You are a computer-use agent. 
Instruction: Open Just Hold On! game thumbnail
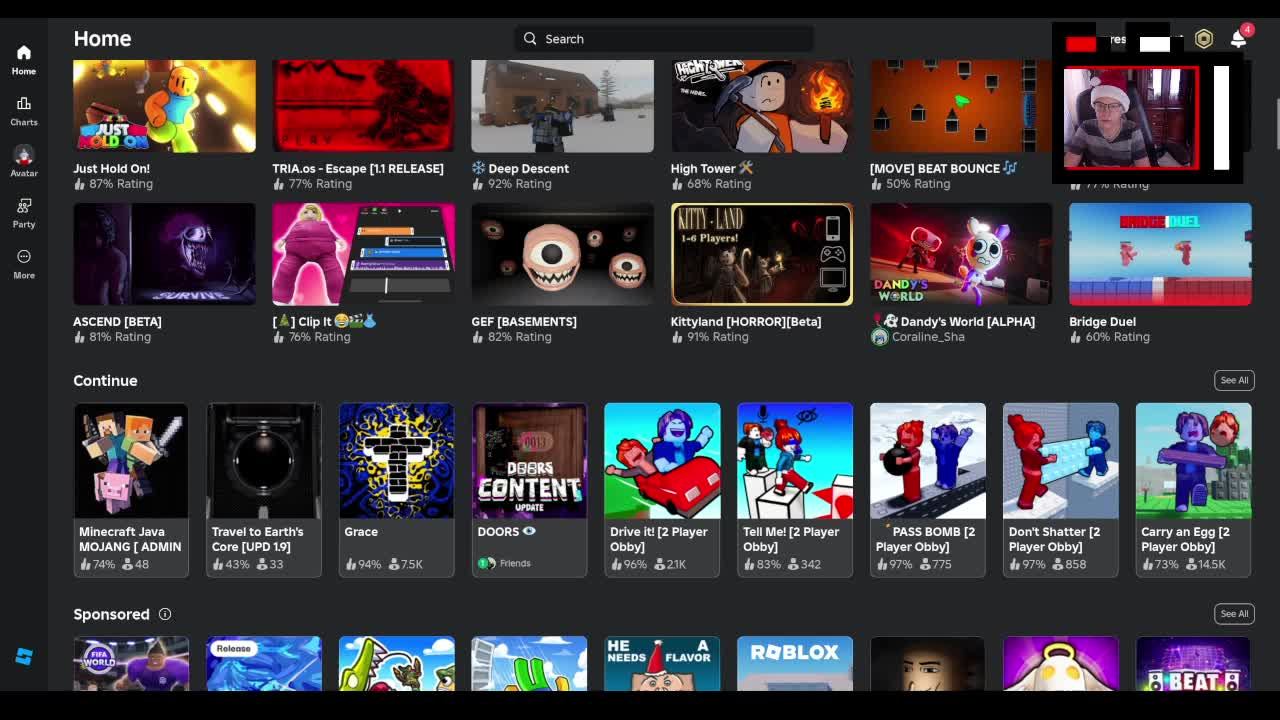(x=164, y=106)
